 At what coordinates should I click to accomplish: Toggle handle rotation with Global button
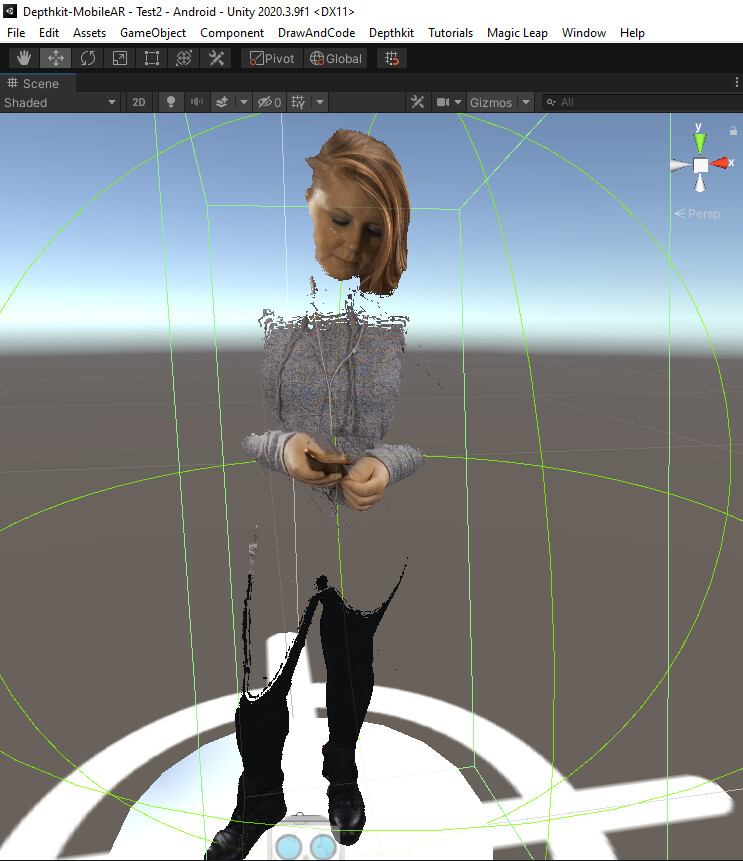click(x=336, y=59)
